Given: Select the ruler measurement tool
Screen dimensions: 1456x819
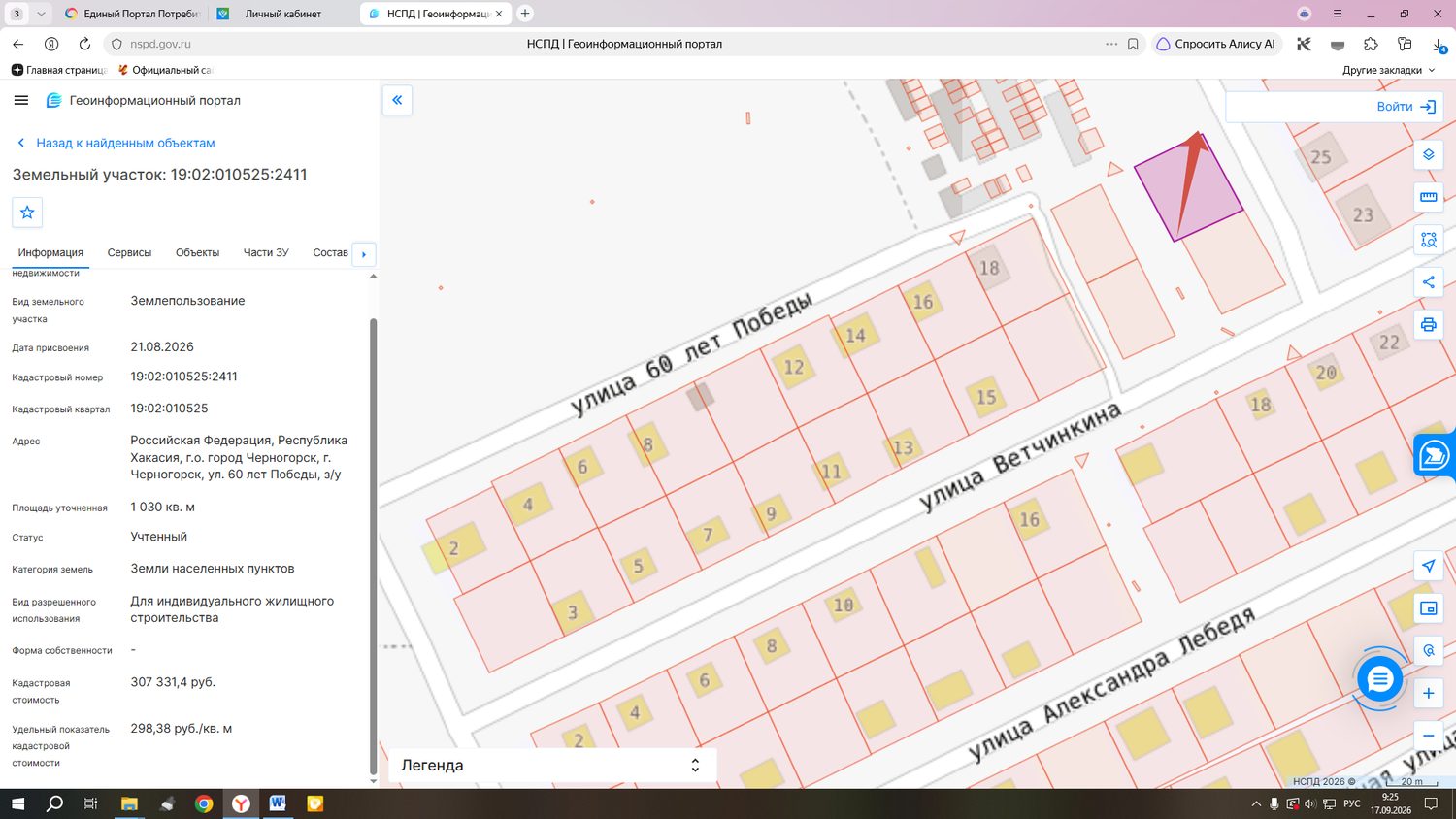Looking at the screenshot, I should [1428, 197].
